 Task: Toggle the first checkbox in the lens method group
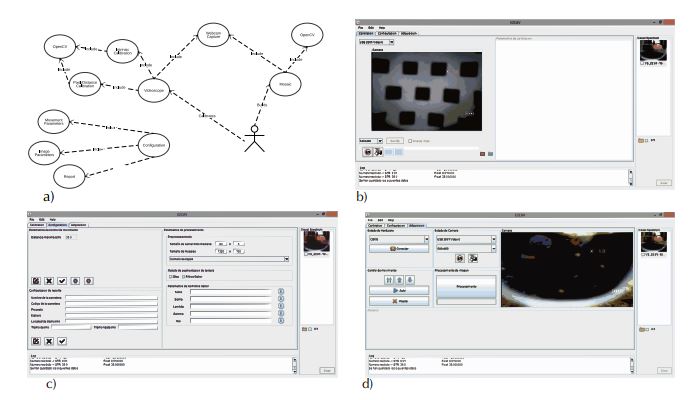tap(171, 278)
